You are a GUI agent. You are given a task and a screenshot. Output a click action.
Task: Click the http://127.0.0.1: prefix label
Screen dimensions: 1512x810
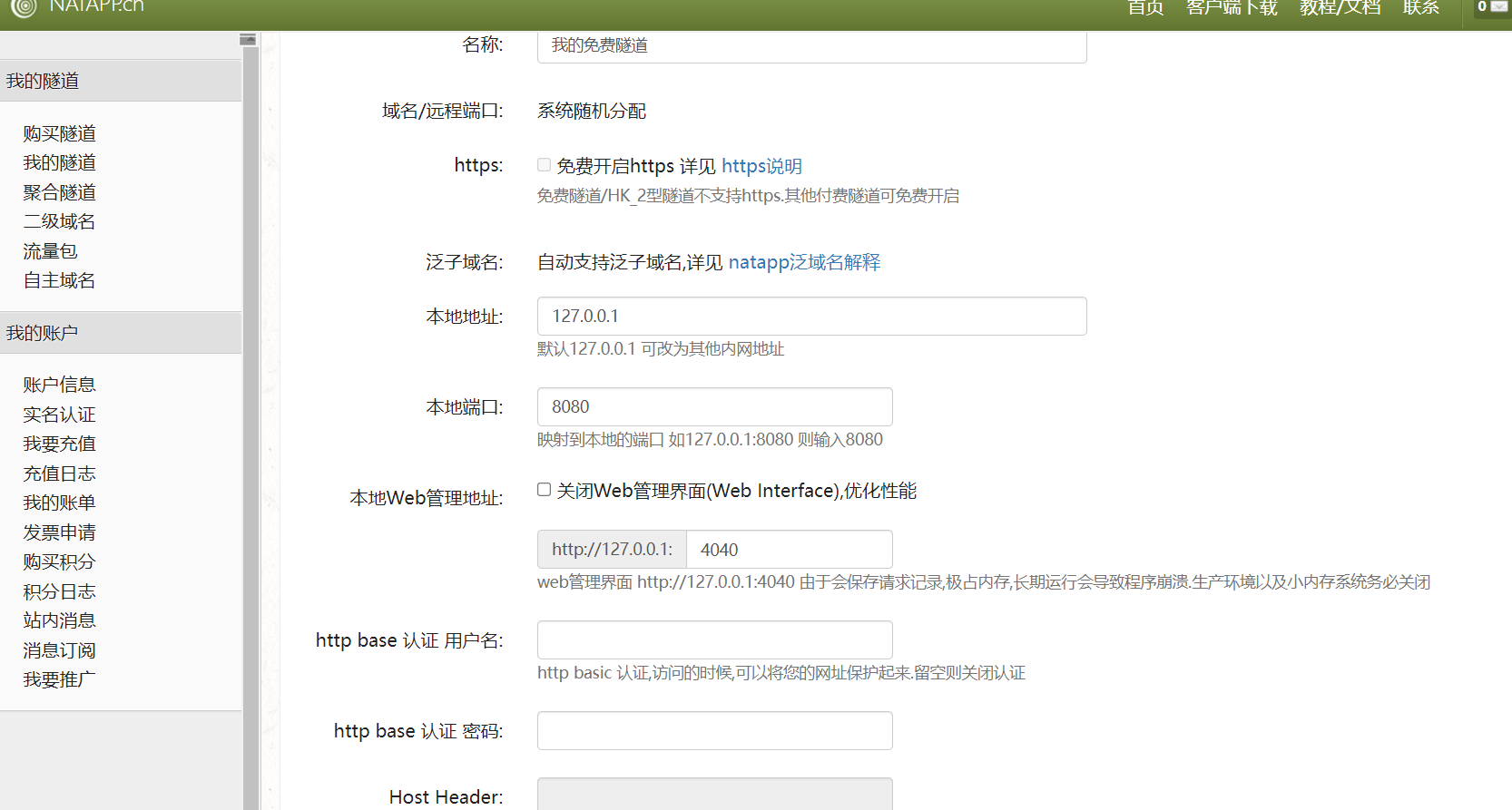tap(612, 550)
